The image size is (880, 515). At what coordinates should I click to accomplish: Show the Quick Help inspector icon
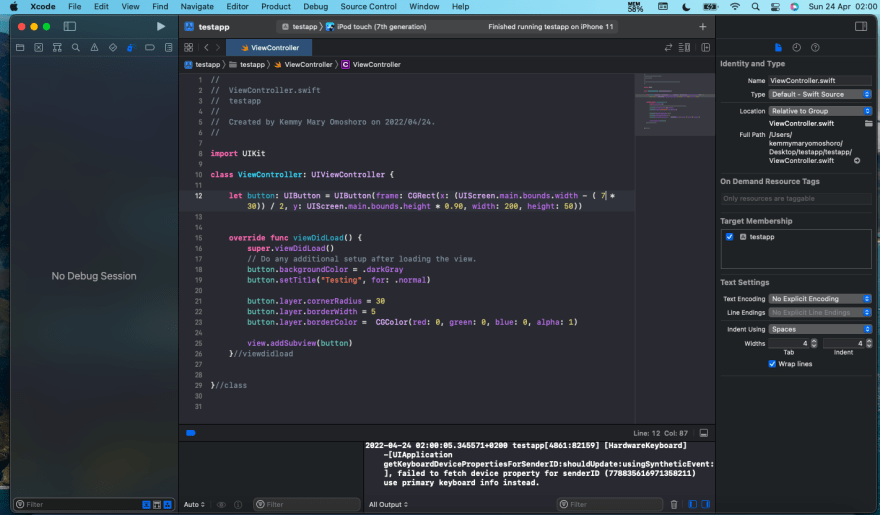tap(815, 48)
